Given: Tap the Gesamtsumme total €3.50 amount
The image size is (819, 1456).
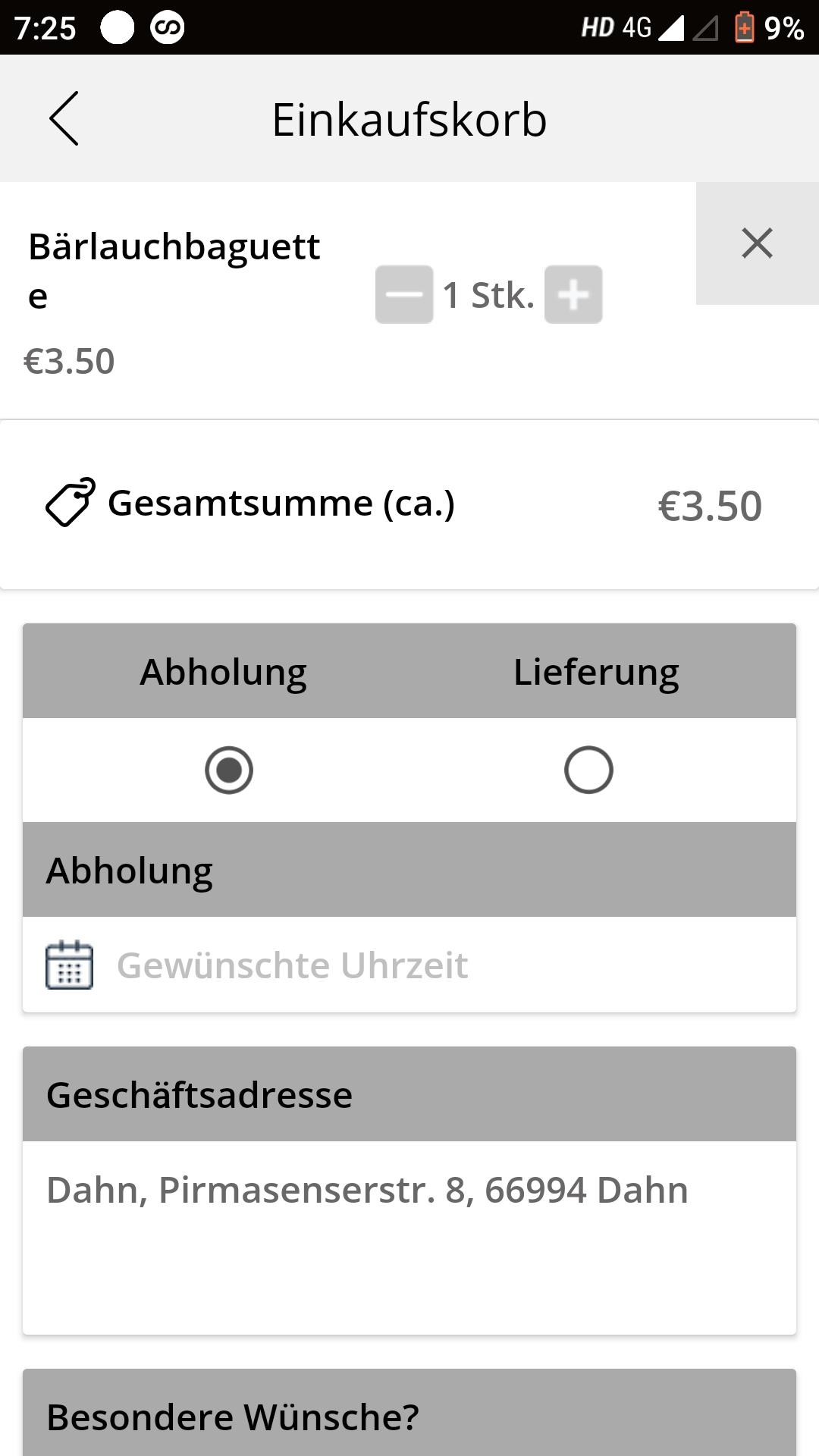Looking at the screenshot, I should click(710, 506).
